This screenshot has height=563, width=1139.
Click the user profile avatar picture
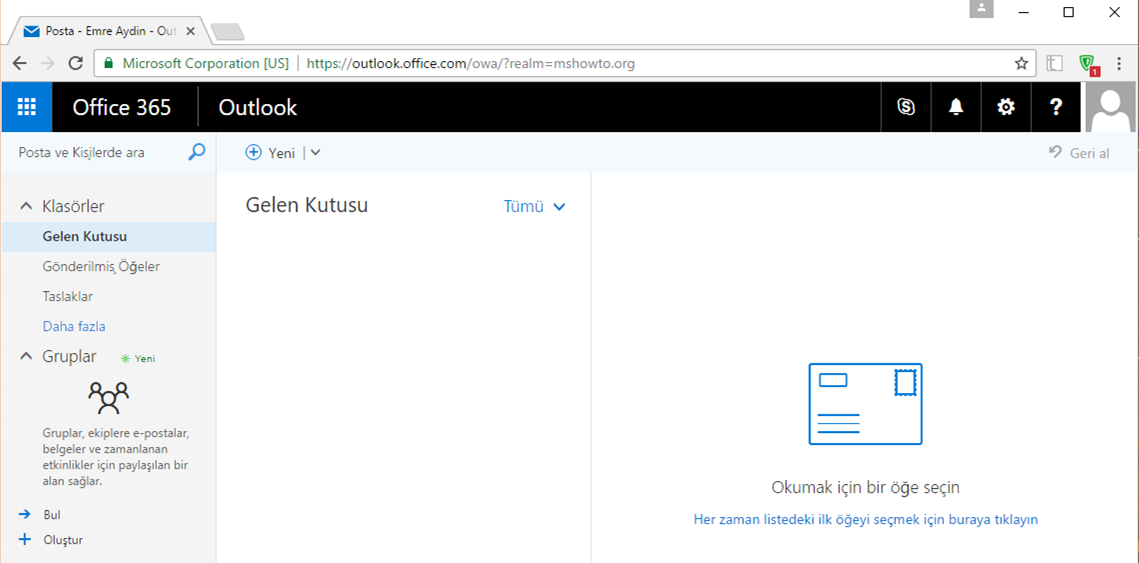point(1111,108)
